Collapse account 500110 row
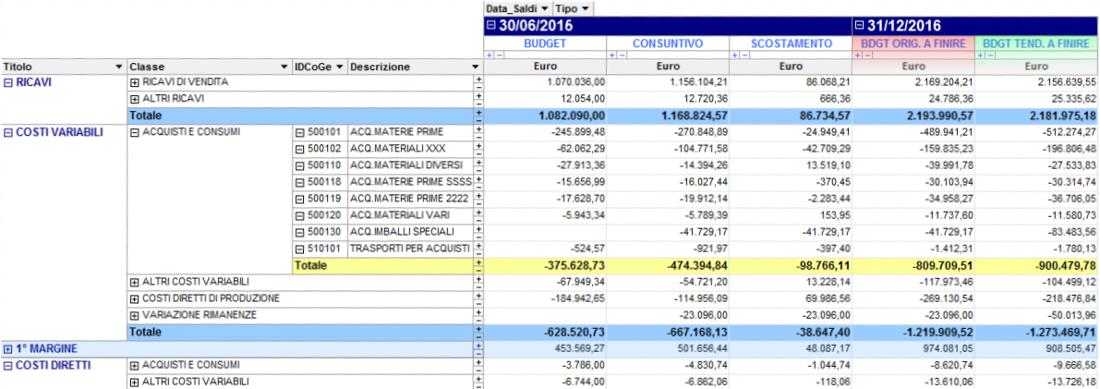Screen dimensions: 1100x389 pyautogui.click(x=300, y=166)
